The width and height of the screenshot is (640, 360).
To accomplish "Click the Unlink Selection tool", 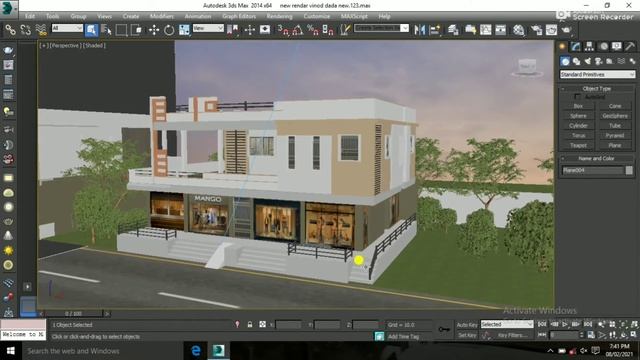I will (26, 30).
